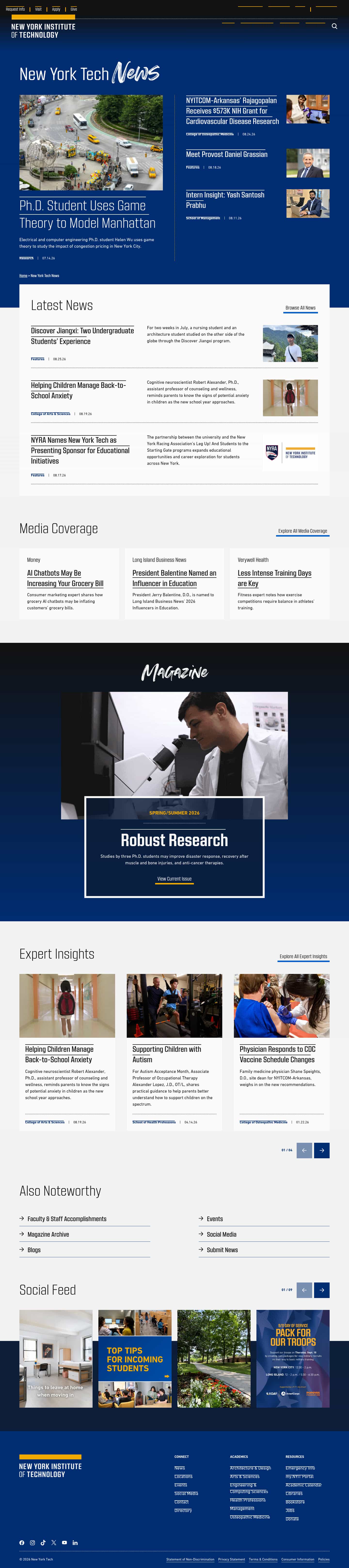Open Supporting Children with Autism article

click(167, 1054)
